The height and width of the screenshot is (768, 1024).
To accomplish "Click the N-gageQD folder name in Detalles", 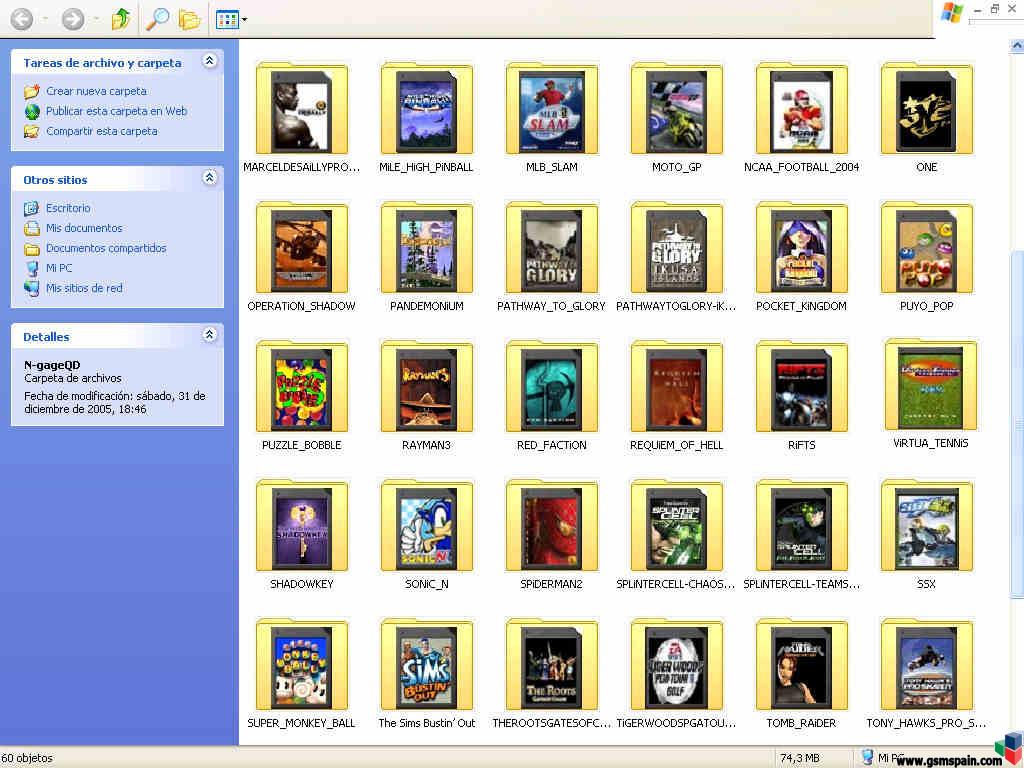I will [52, 365].
